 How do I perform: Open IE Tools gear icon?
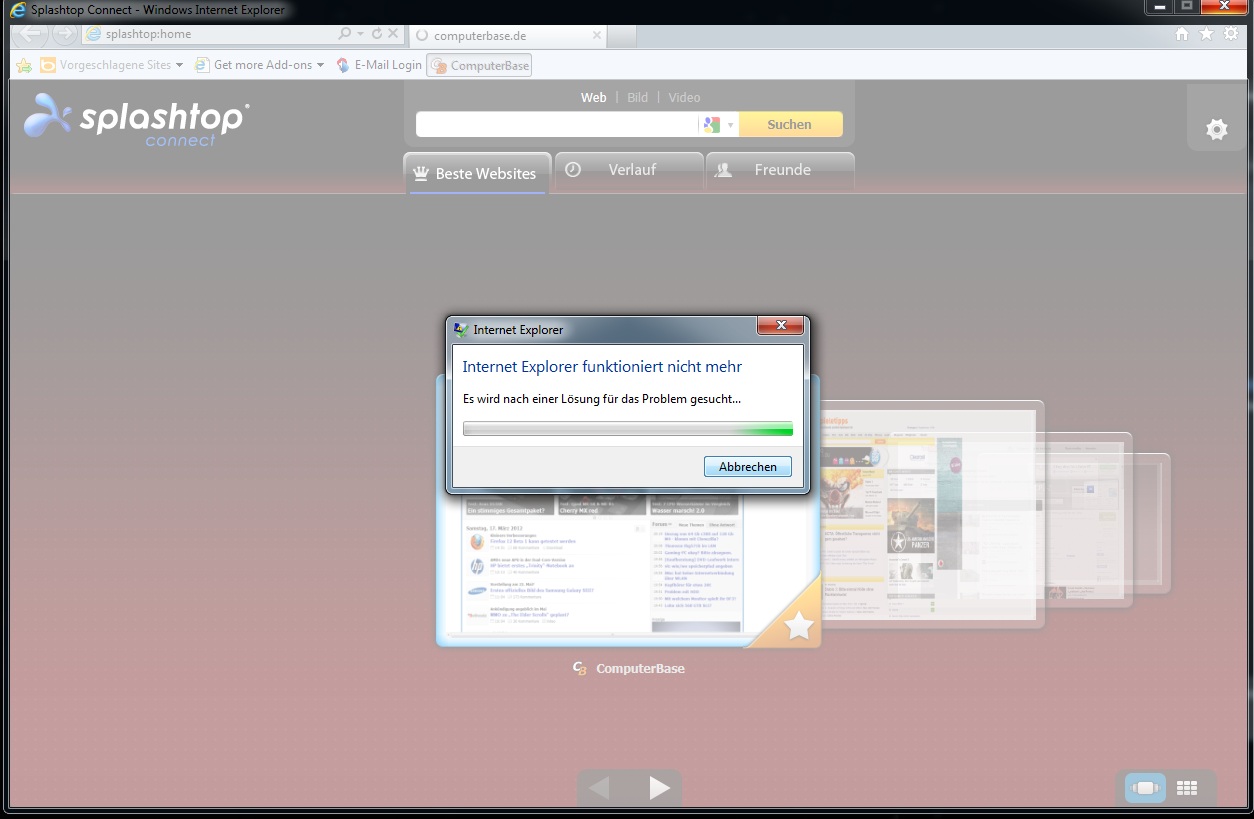(1231, 34)
